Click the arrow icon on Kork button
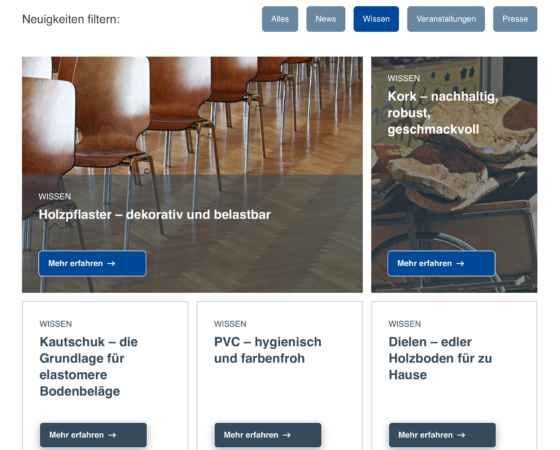The image size is (560, 450). 460,264
